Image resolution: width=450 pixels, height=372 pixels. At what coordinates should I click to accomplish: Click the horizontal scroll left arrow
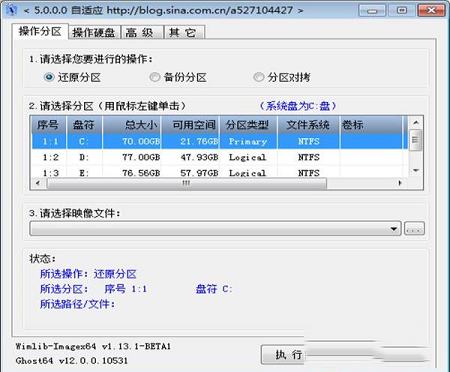click(x=38, y=183)
